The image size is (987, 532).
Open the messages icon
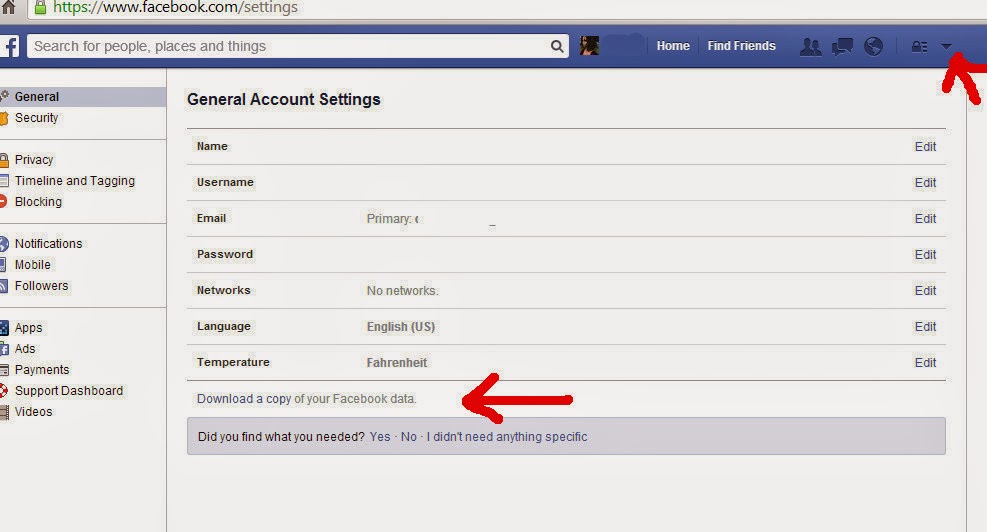[x=842, y=47]
